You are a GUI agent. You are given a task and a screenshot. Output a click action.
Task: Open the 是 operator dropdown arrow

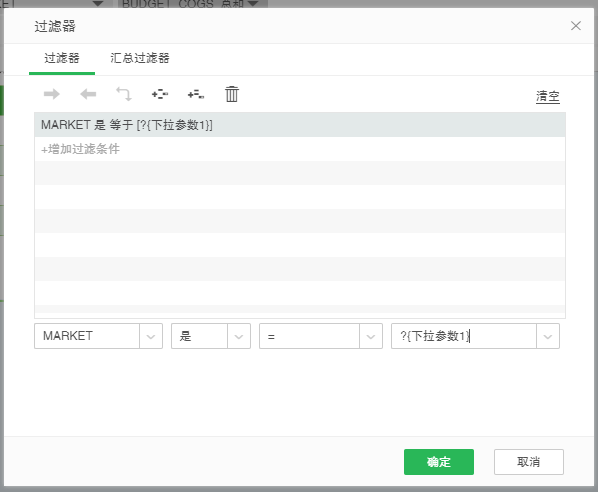[239, 336]
